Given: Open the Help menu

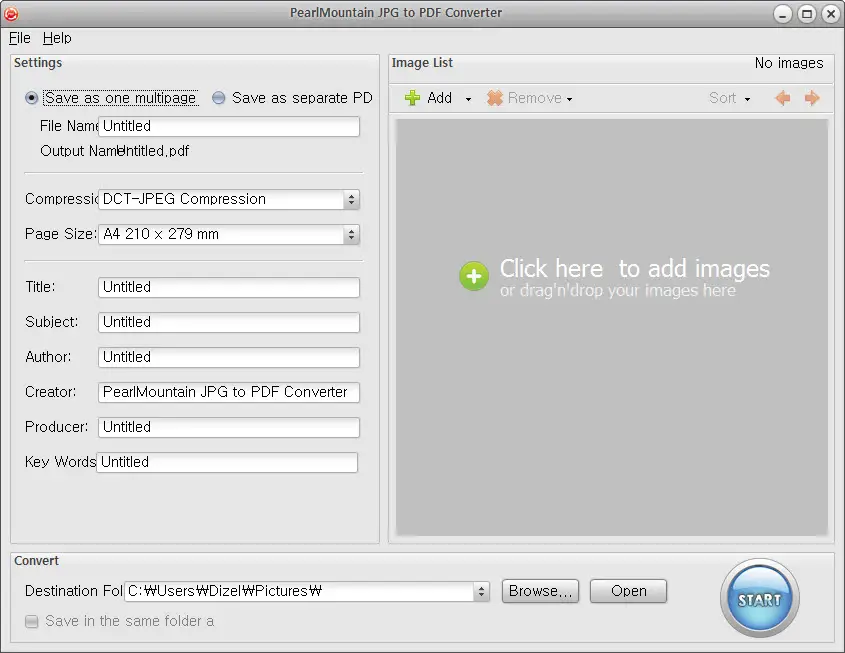Looking at the screenshot, I should point(57,38).
